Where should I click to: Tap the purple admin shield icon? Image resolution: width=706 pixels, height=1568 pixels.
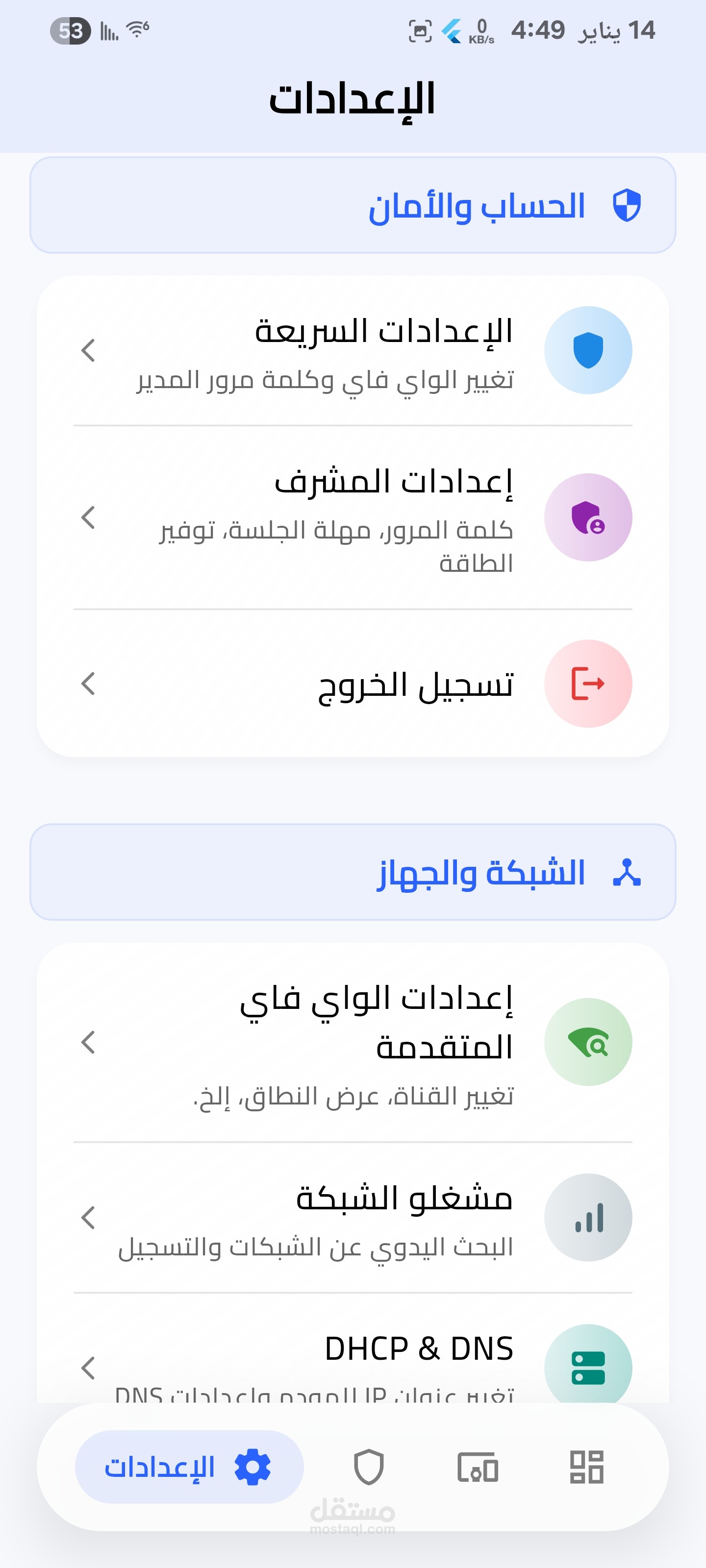[588, 517]
